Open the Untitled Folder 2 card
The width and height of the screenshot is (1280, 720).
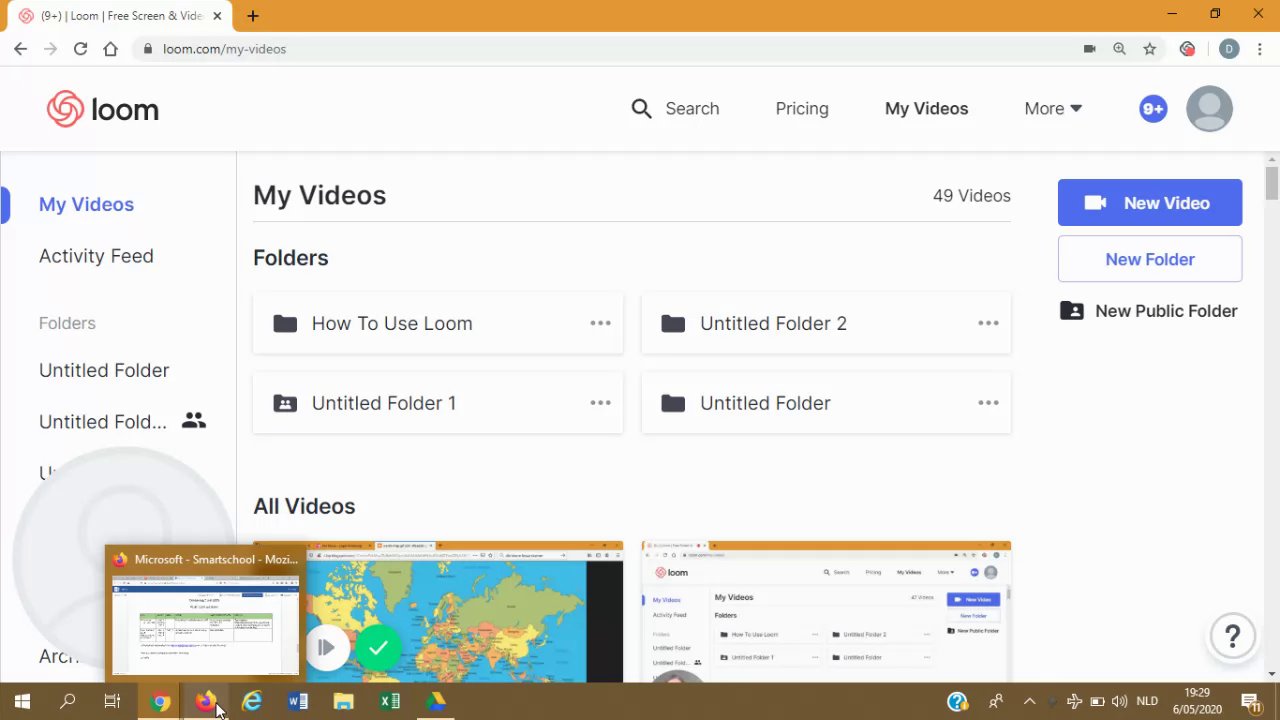(x=826, y=323)
